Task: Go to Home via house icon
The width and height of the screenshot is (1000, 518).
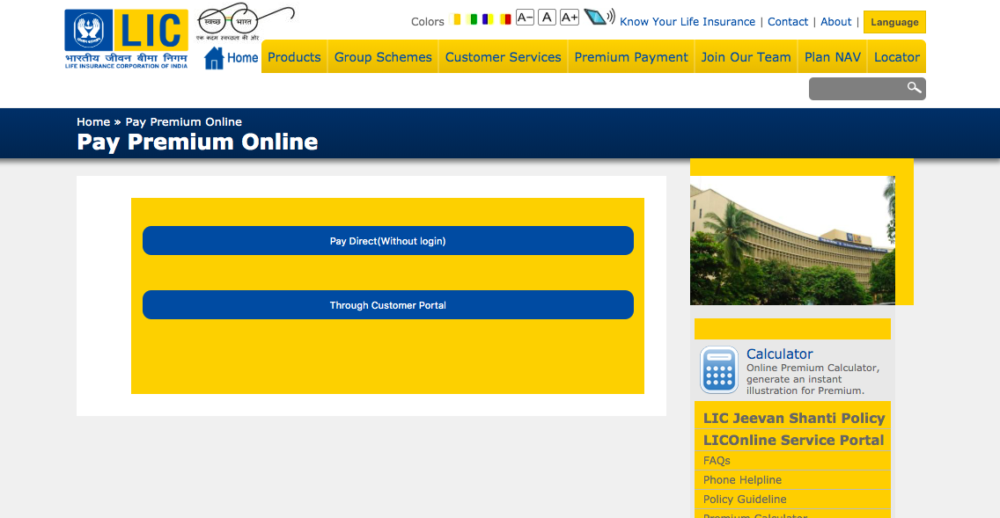Action: click(x=214, y=58)
